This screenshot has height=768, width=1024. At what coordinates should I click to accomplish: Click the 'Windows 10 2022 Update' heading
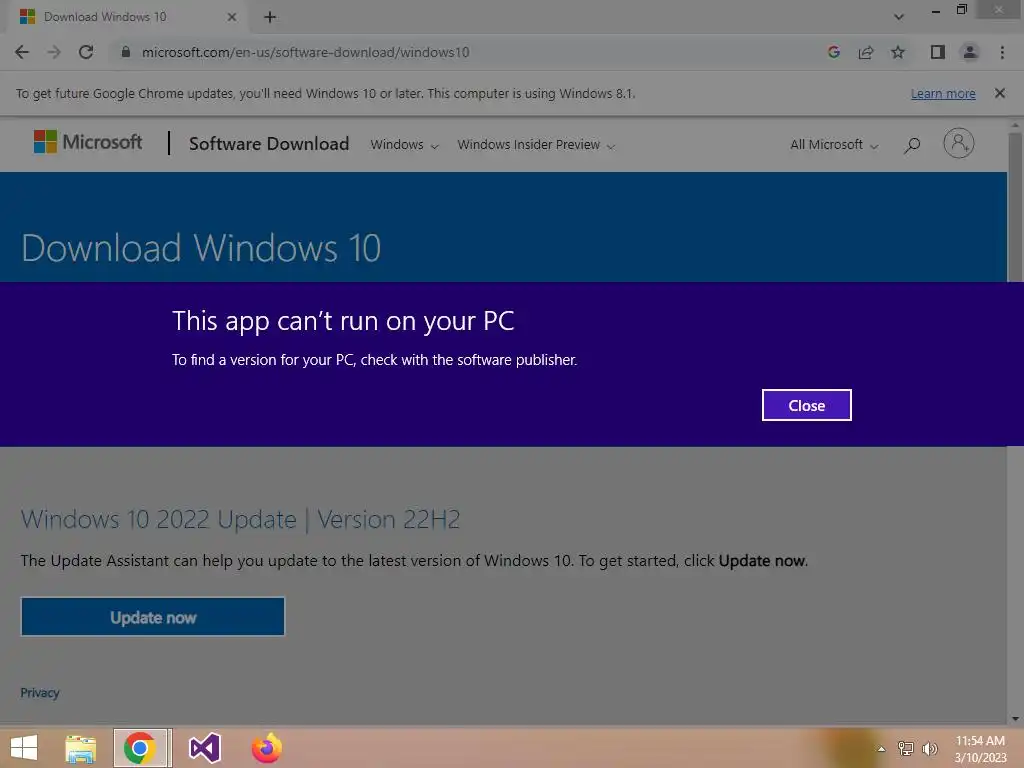pos(240,519)
